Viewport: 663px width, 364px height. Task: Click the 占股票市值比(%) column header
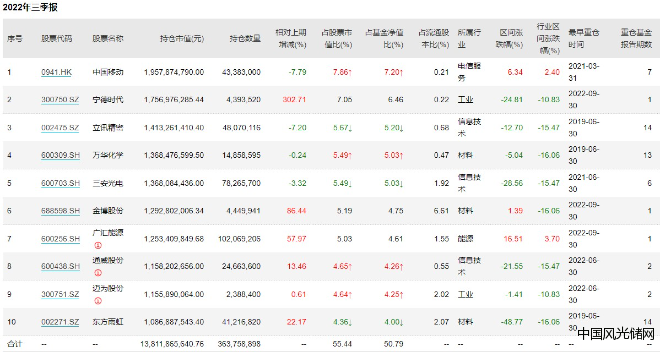click(x=337, y=38)
